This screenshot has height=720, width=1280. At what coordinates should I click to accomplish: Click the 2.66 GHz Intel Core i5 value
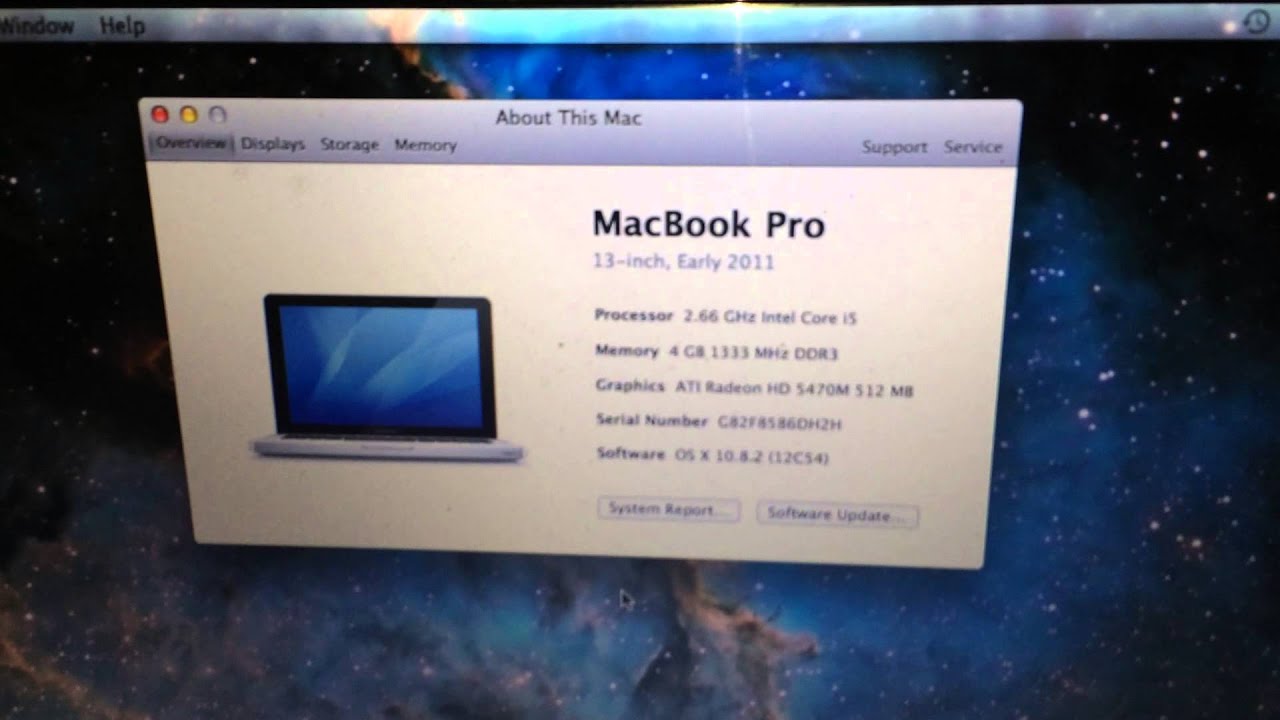click(x=770, y=317)
